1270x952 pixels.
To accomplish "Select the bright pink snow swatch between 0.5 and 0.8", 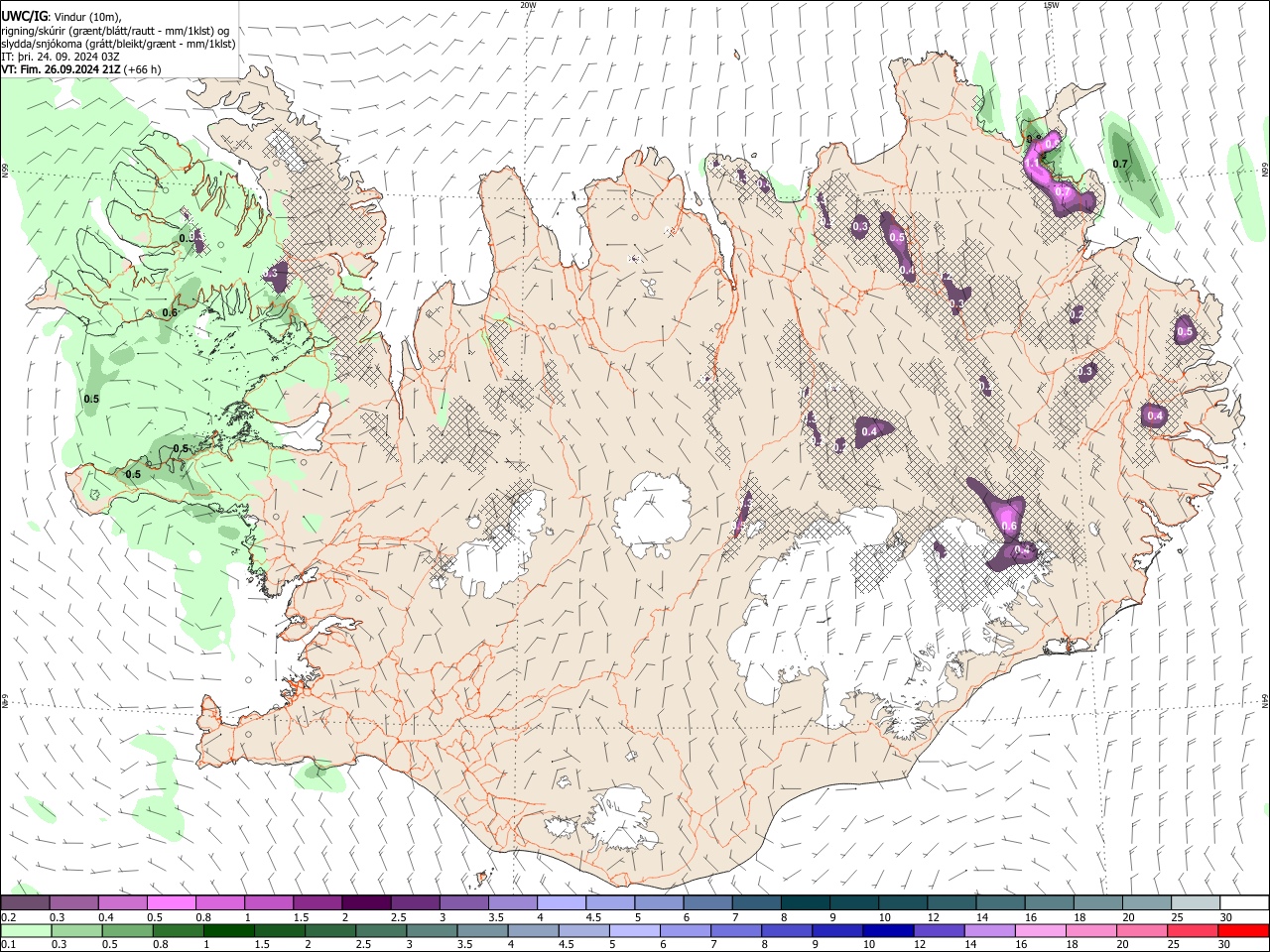I will [x=171, y=902].
